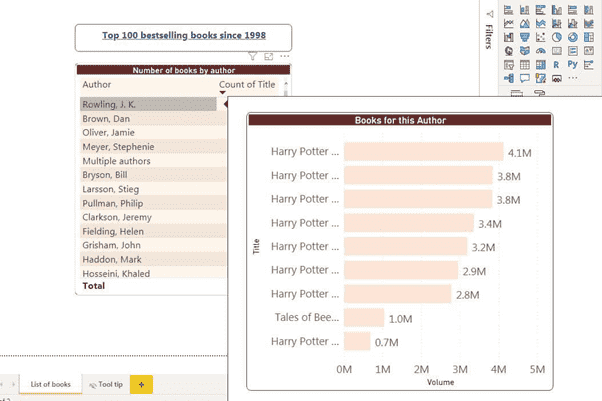Select the Haddon, Mark row
602x401 pixels.
(x=153, y=259)
